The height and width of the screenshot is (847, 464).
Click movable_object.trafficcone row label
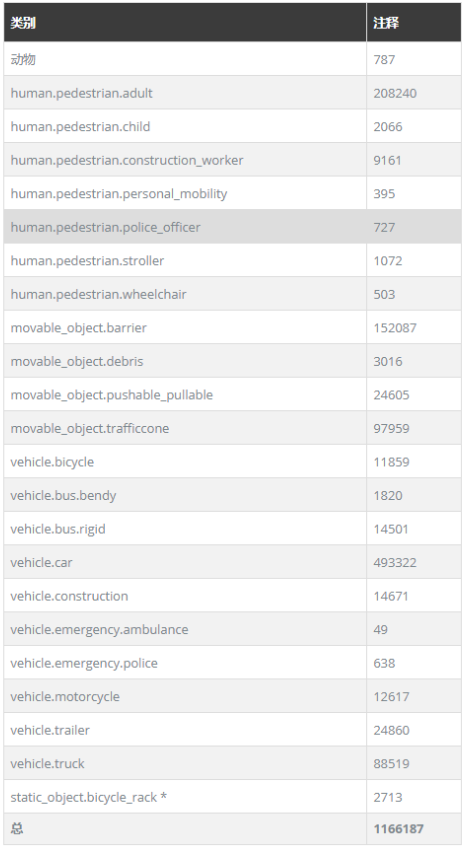point(90,428)
